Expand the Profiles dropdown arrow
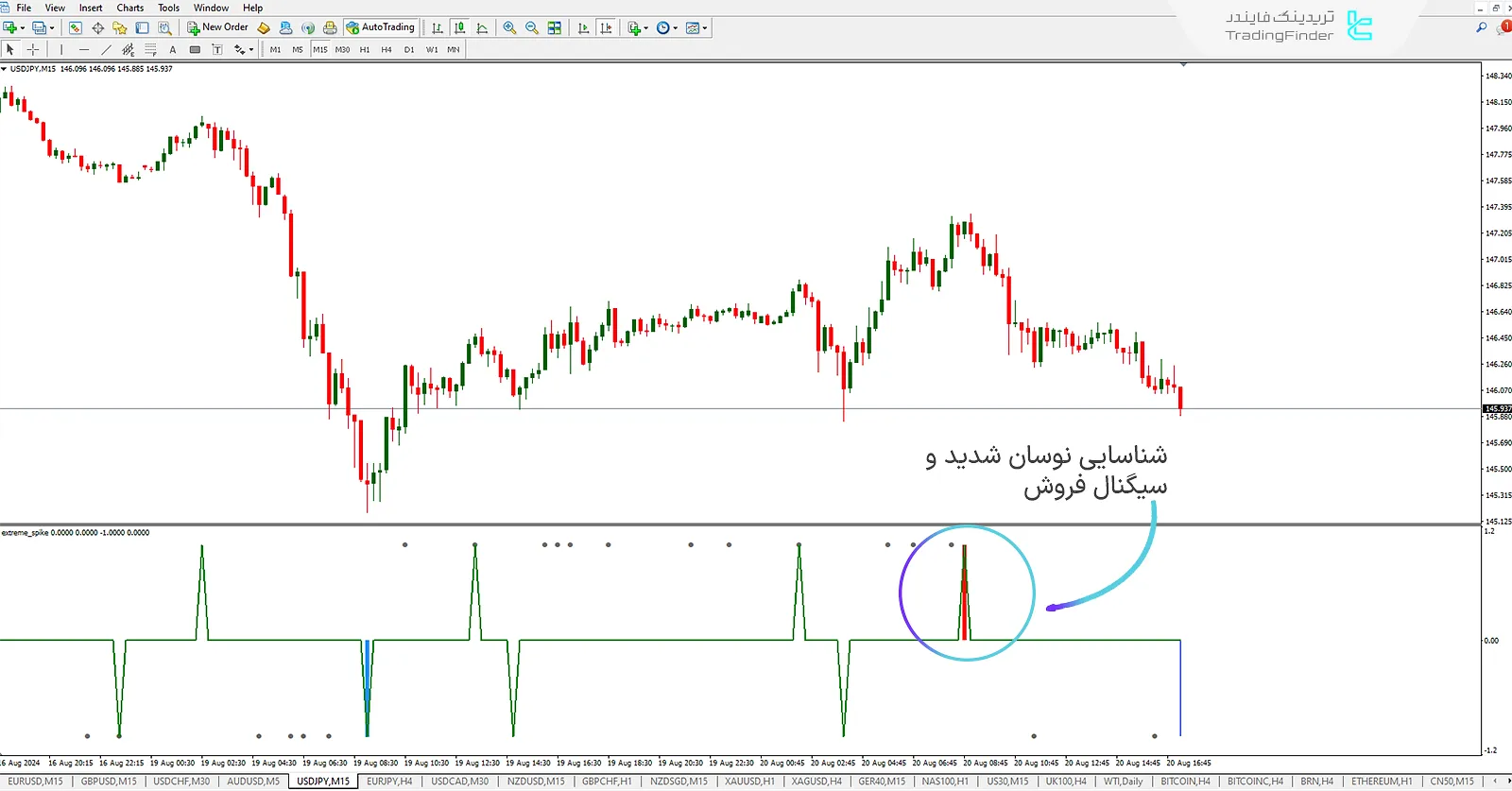The width and height of the screenshot is (1512, 791). click(52, 27)
